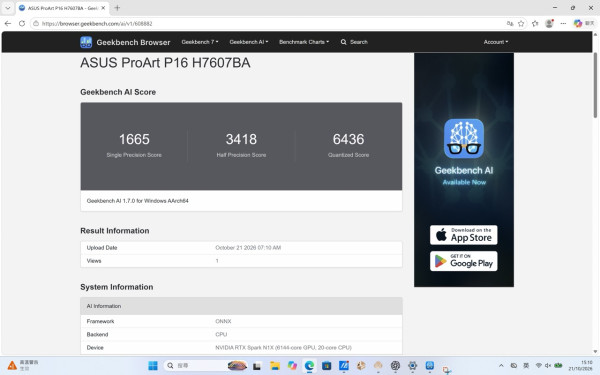600x375 pixels.
Task: Open the ChatGPT-style knot icon on taskbar
Action: click(x=395, y=366)
